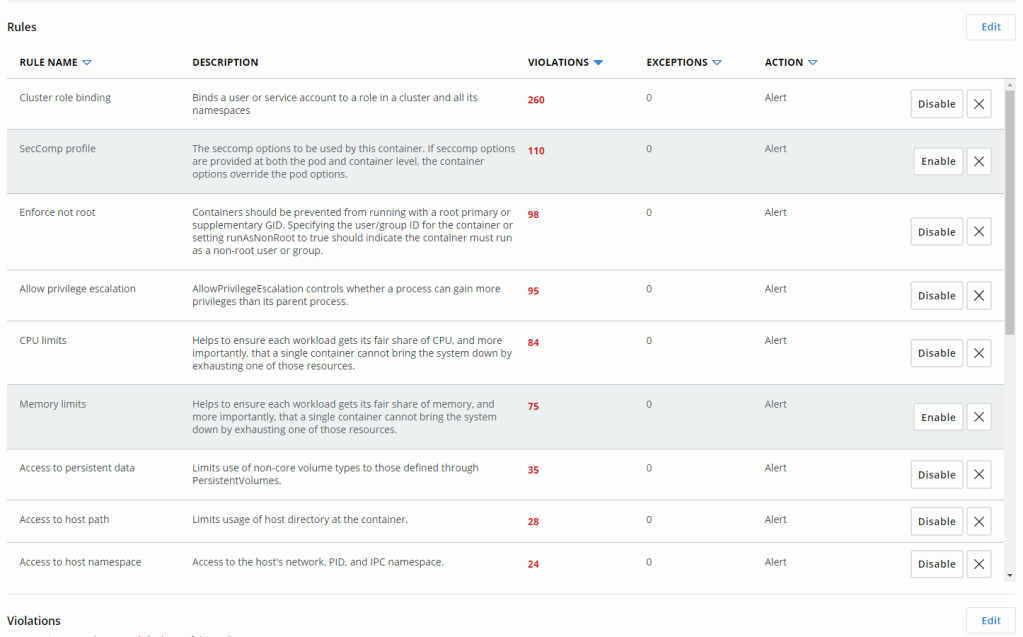Disable the Enforce not root rule
The width and height of the screenshot is (1023, 637).
click(x=936, y=232)
